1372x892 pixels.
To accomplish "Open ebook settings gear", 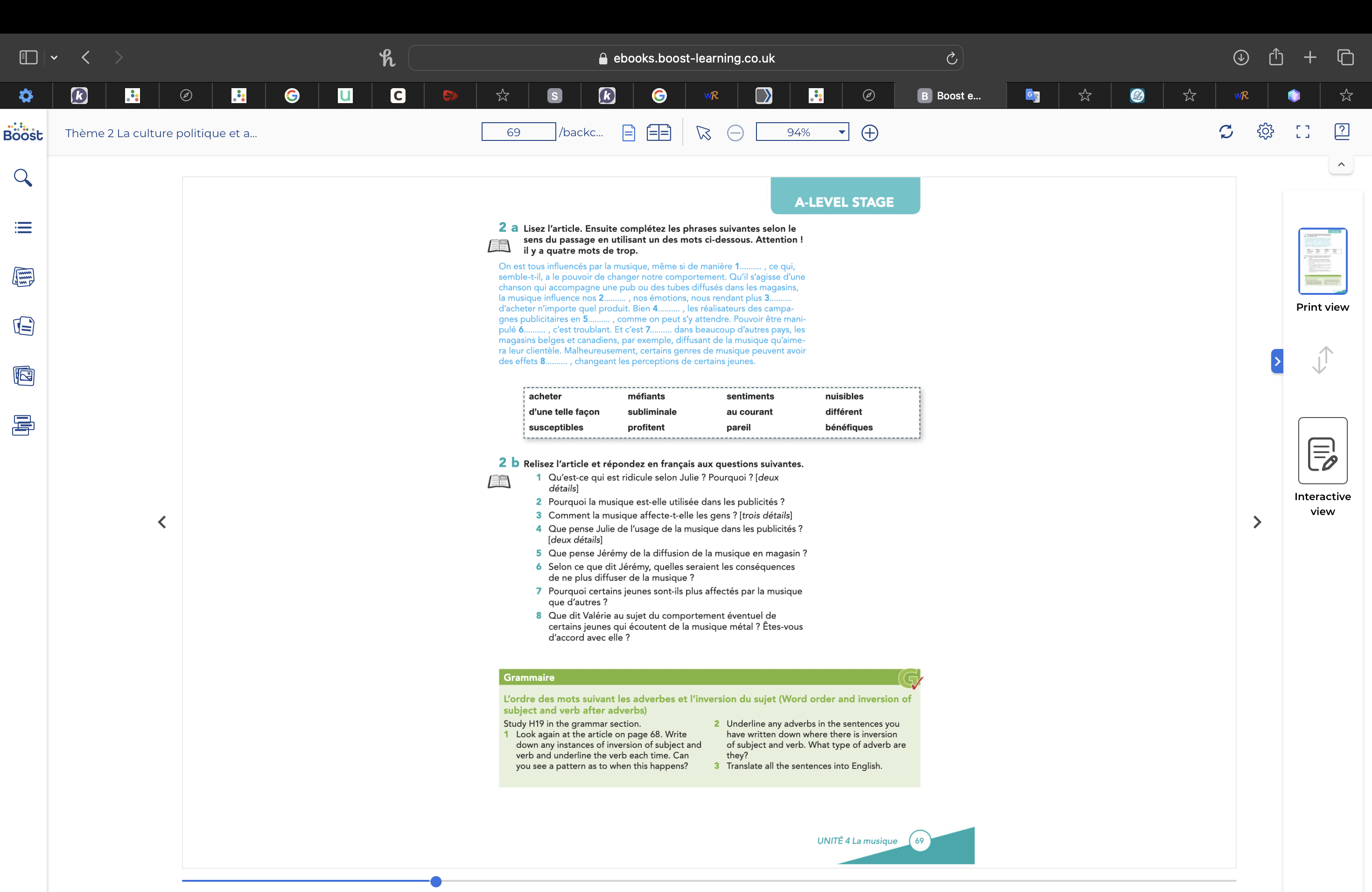I will coord(1265,132).
